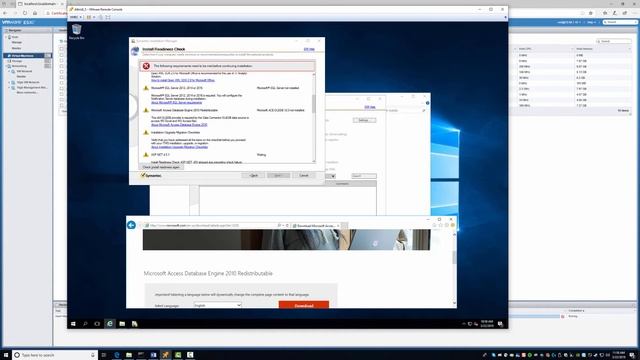The height and width of the screenshot is (360, 640).
Task: Open the VM's Start menu
Action: pyautogui.click(x=73, y=324)
